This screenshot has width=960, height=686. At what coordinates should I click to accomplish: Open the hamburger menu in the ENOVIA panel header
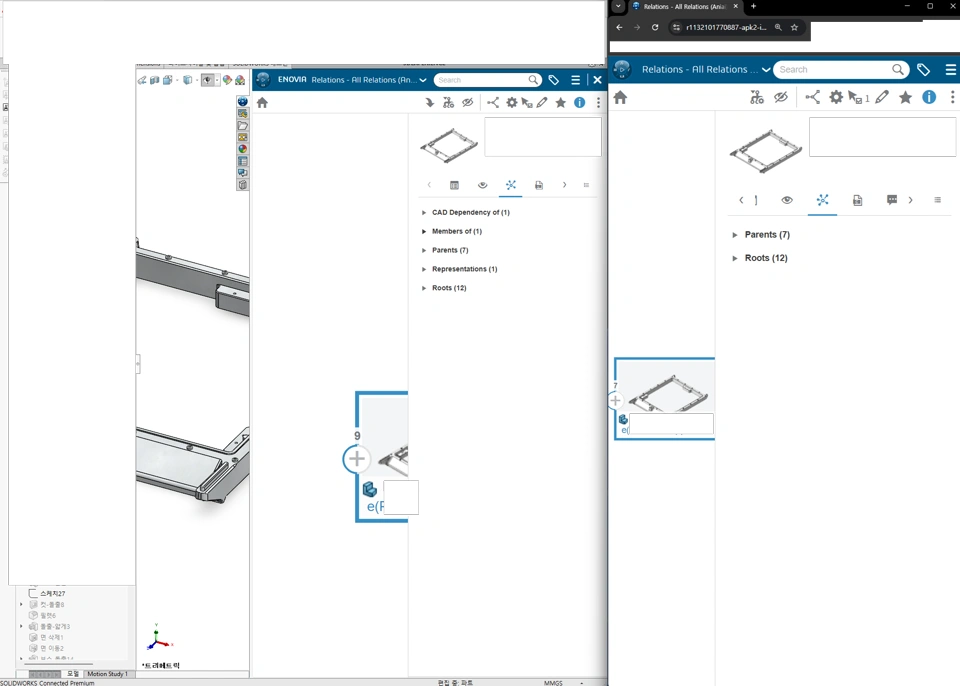click(576, 80)
